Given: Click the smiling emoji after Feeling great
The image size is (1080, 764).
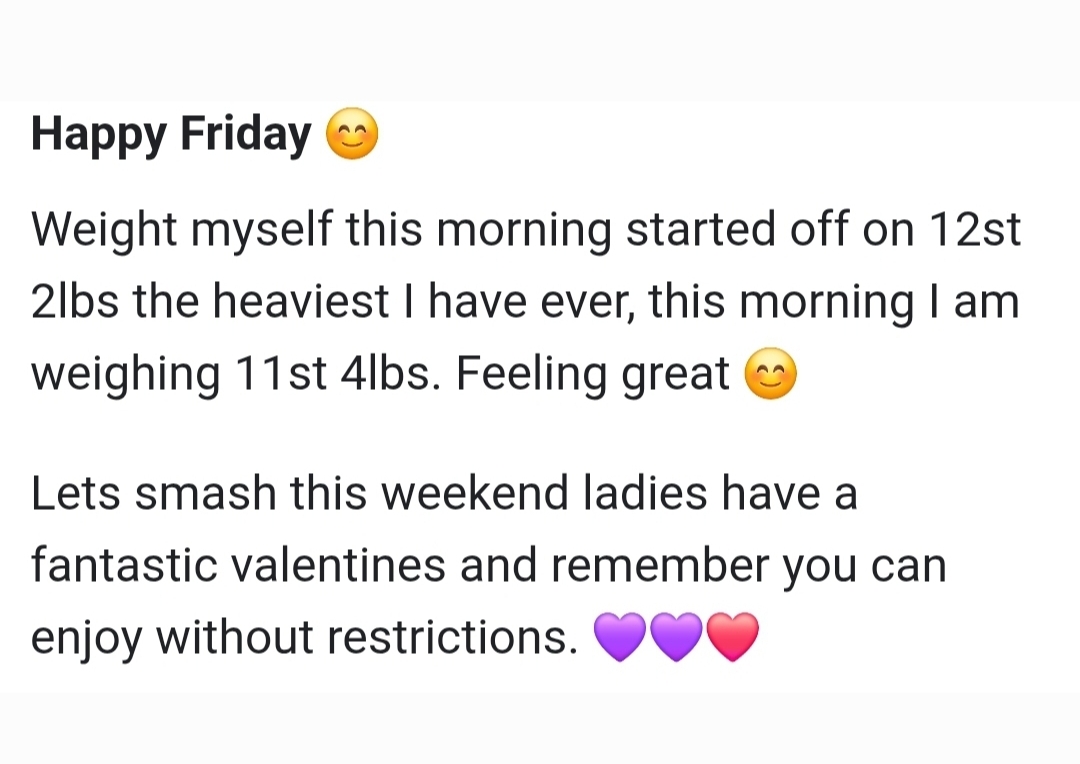Looking at the screenshot, I should pos(772,375).
